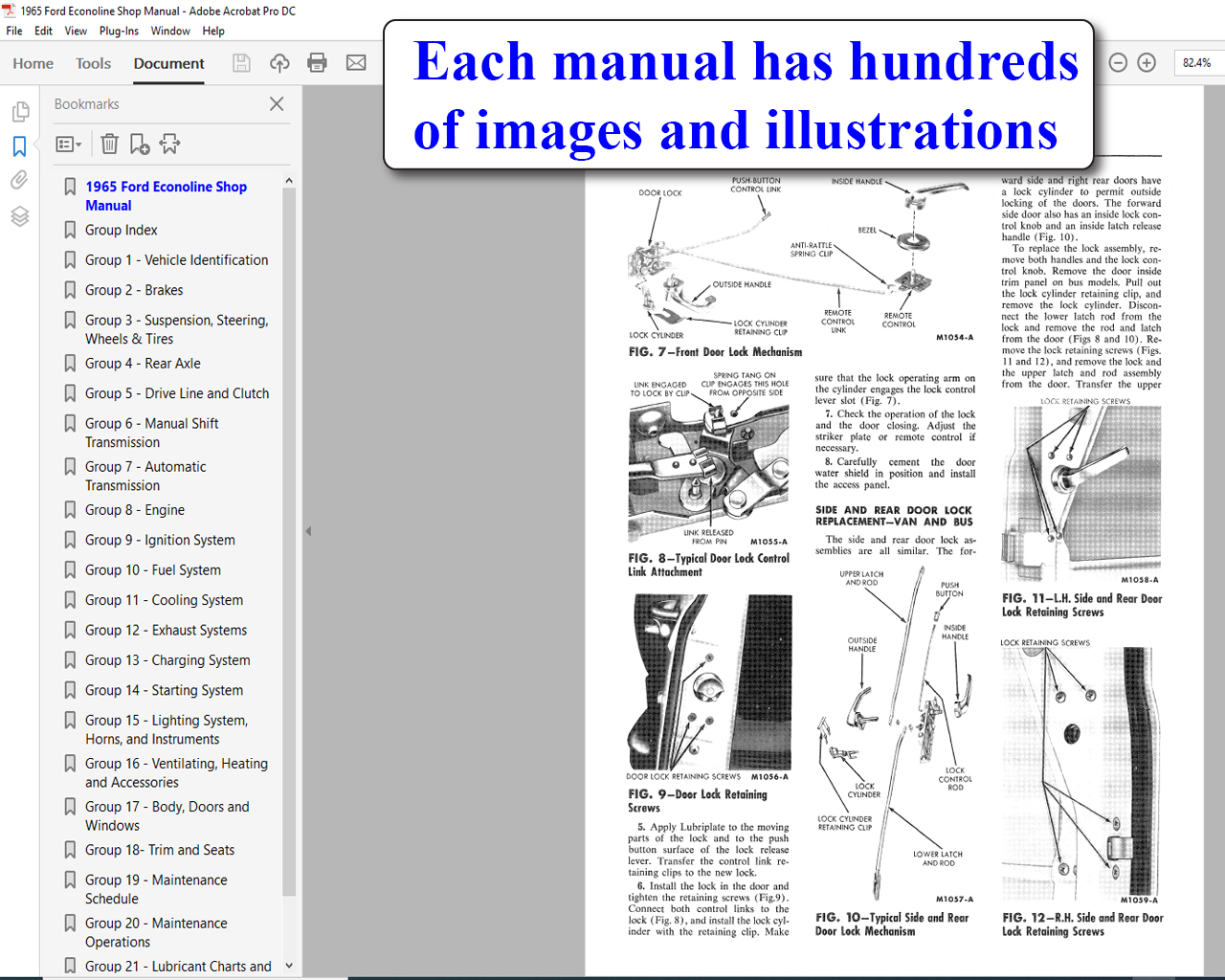Open Group 2 - Brakes bookmark

(134, 290)
